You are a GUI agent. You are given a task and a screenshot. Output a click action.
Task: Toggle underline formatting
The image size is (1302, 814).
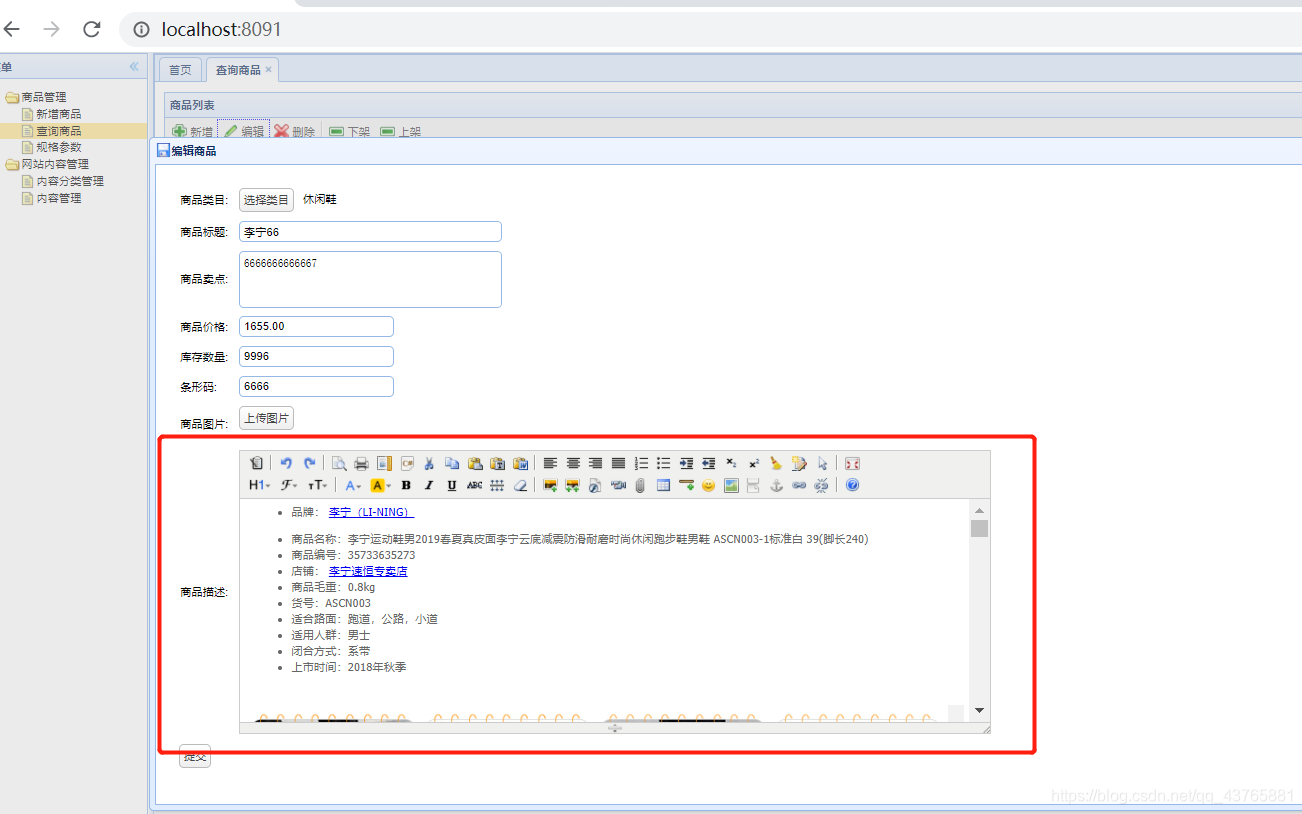click(x=451, y=485)
